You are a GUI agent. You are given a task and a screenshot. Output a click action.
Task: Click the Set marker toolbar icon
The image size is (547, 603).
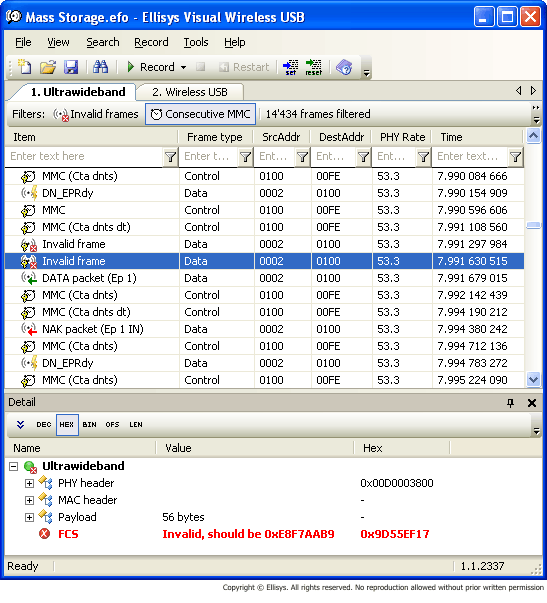pyautogui.click(x=291, y=67)
